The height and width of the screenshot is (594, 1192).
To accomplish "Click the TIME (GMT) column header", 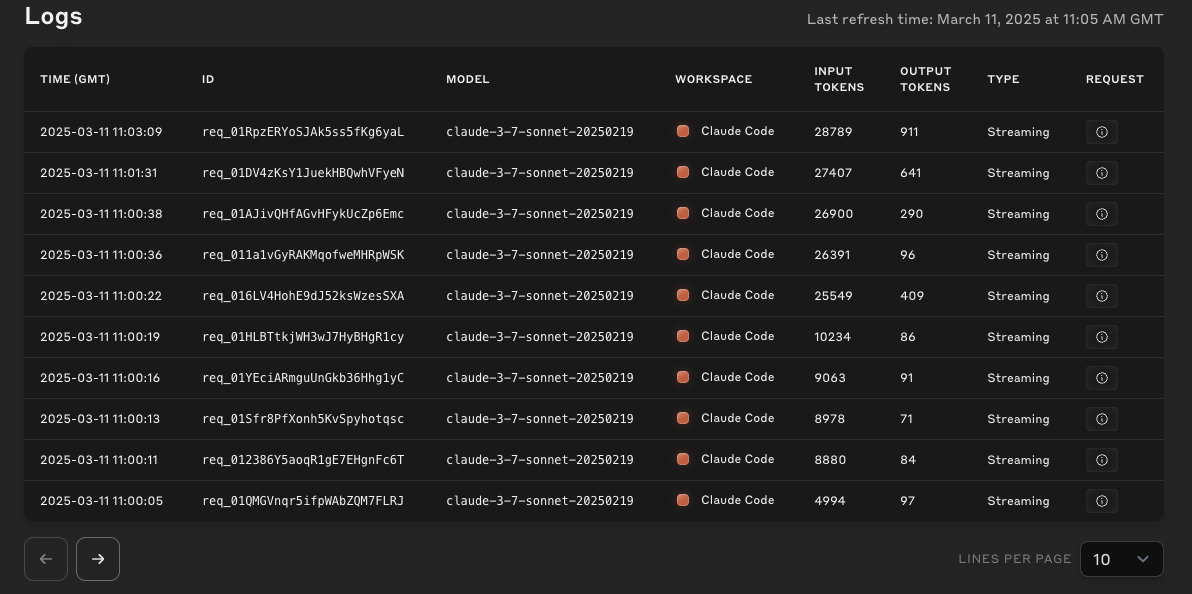I will [75, 79].
